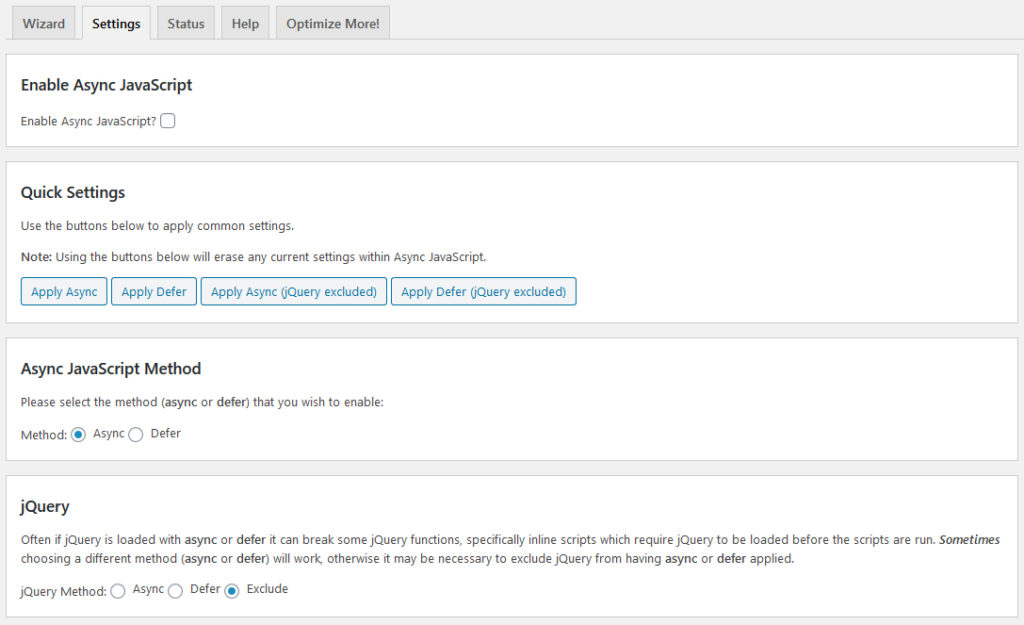Viewport: 1024px width, 625px height.
Task: Set jQuery Method to Async
Action: (118, 591)
